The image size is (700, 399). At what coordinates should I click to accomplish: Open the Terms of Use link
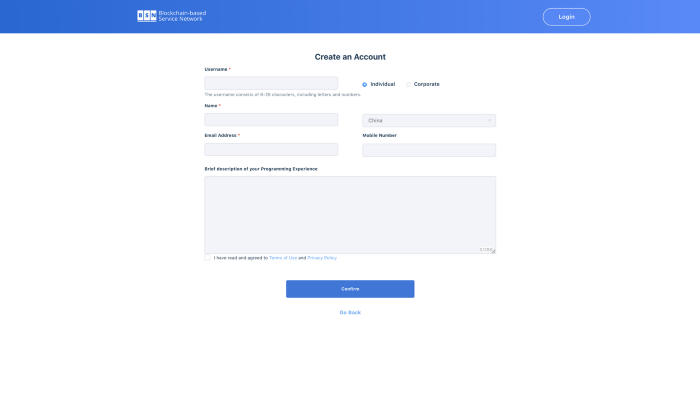click(283, 258)
